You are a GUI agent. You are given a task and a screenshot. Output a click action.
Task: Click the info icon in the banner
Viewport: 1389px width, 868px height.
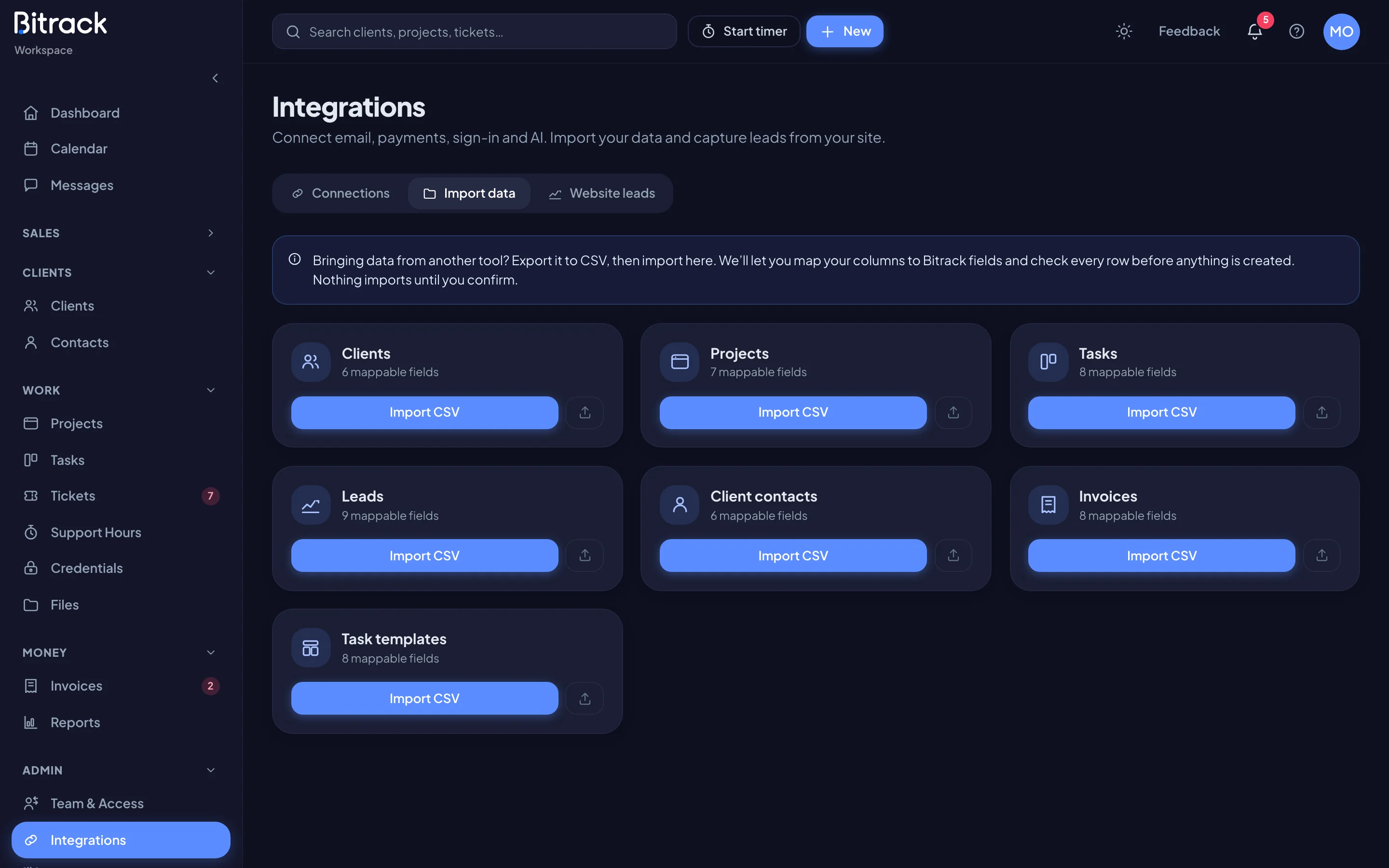coord(295,259)
